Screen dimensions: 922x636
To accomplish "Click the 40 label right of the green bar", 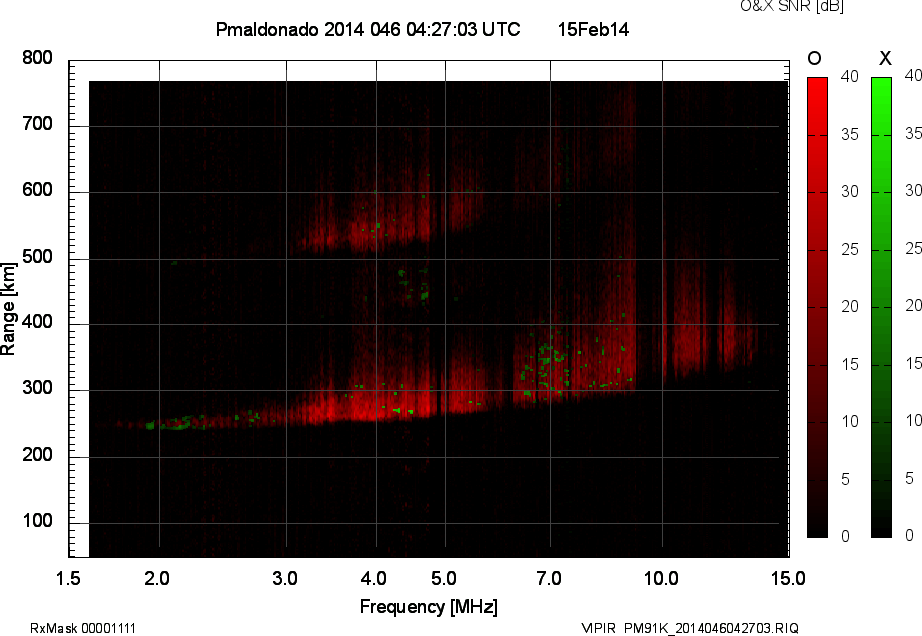I will click(x=911, y=75).
